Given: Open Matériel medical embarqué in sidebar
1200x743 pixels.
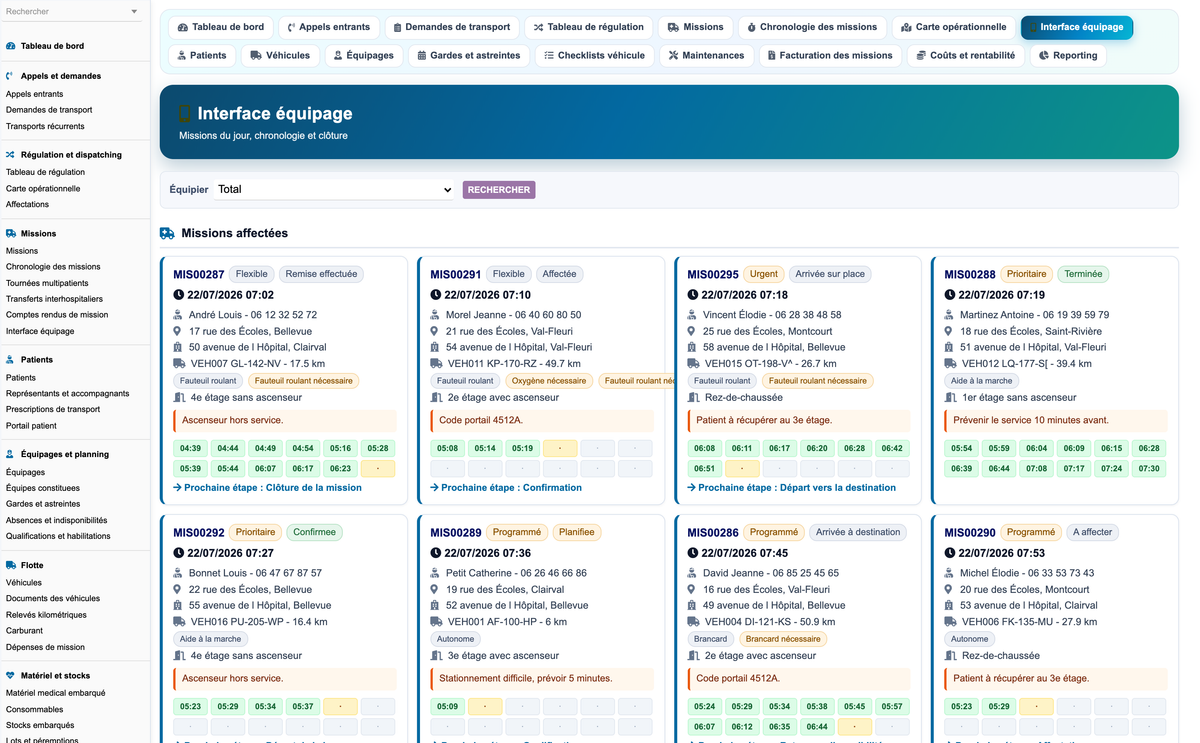Looking at the screenshot, I should click(x=55, y=693).
